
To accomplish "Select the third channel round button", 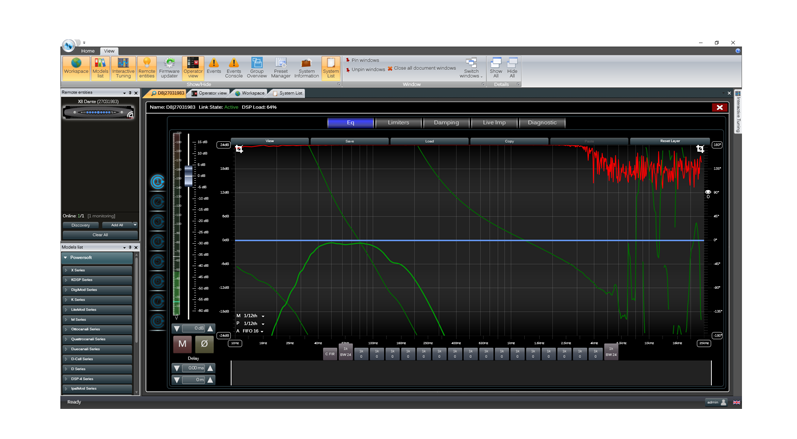I will point(158,222).
